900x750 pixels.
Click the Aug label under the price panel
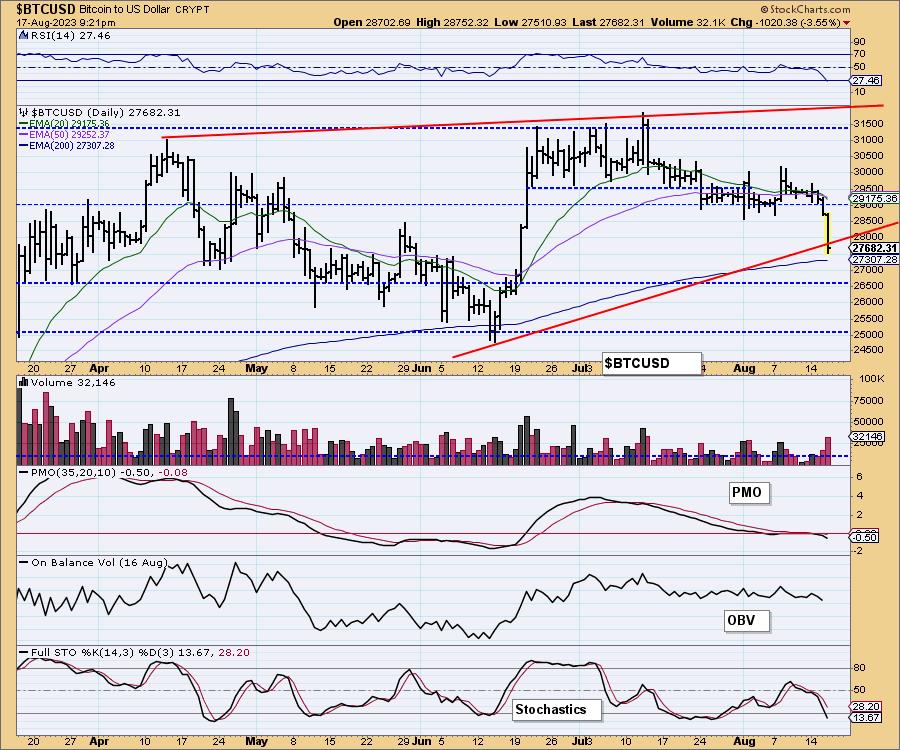[x=744, y=368]
